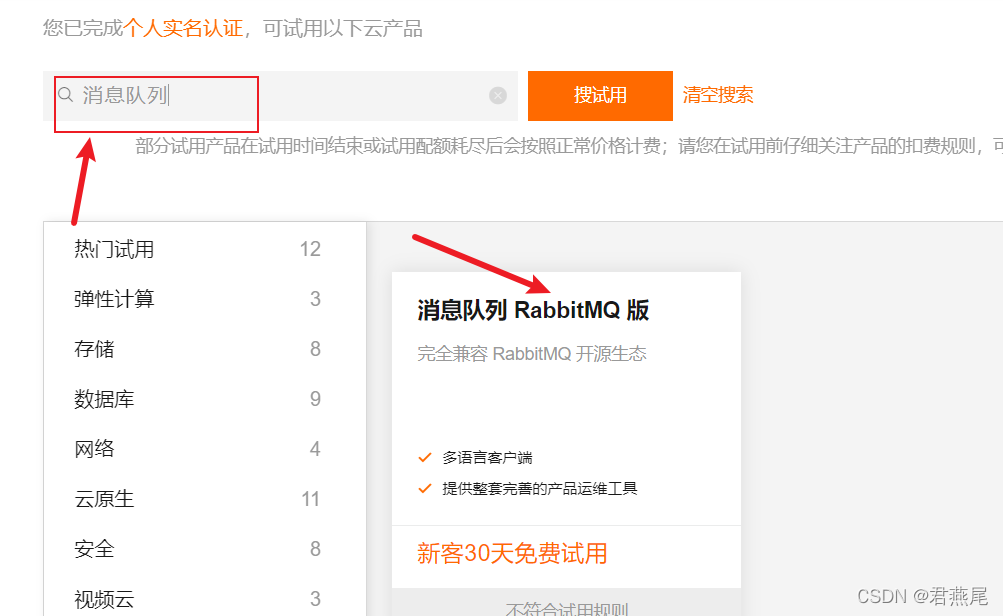Click the 提供整套完善的产品运维工具 feature text

tap(540, 489)
